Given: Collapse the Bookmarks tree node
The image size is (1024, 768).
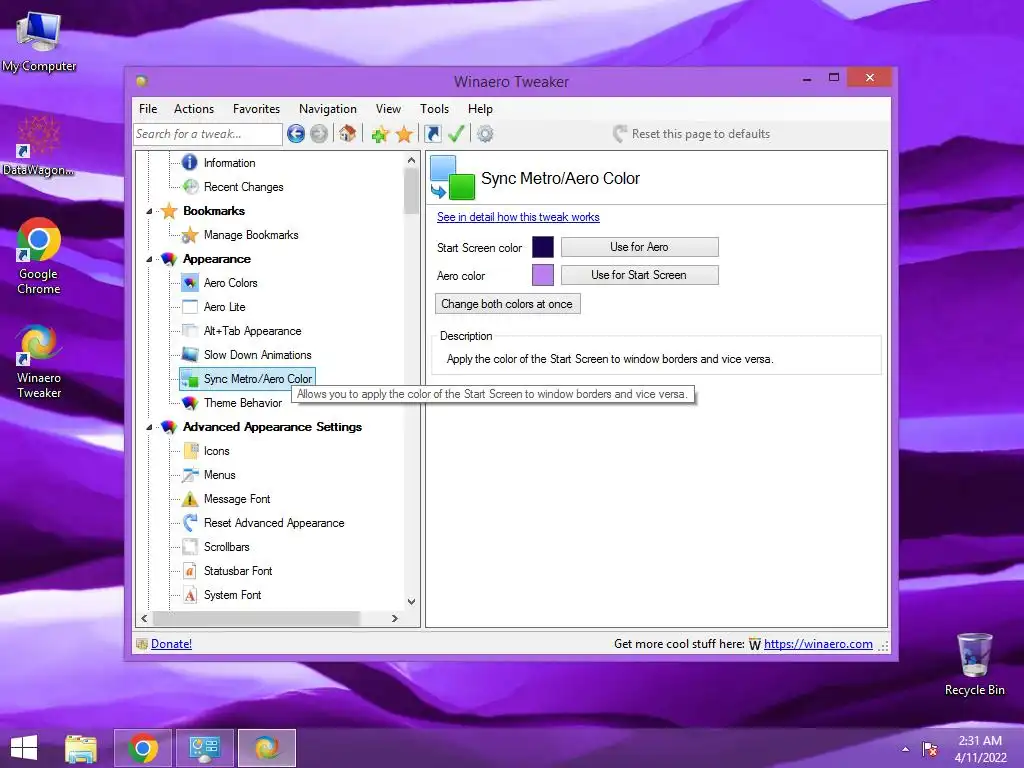Looking at the screenshot, I should [x=149, y=211].
